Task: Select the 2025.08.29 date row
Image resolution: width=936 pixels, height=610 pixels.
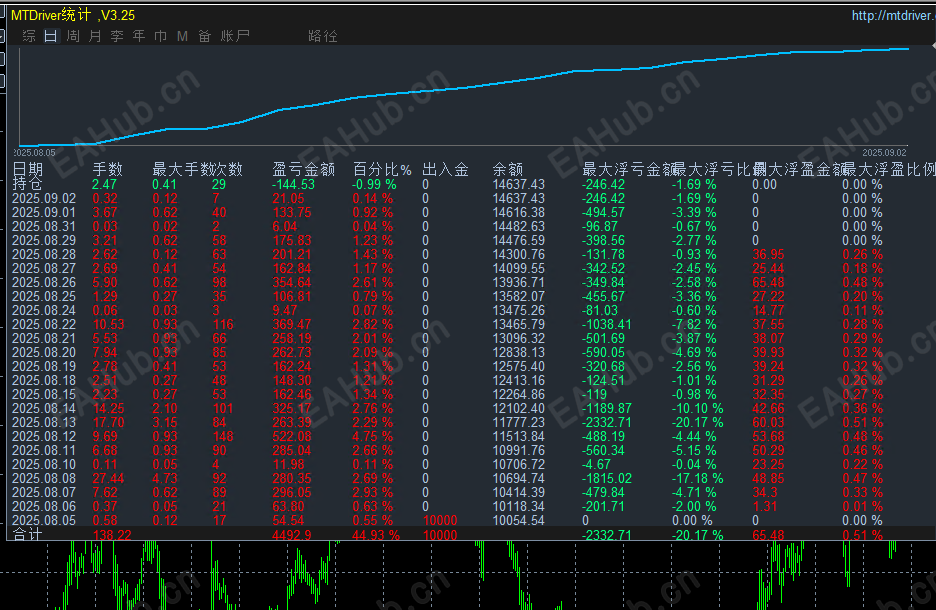Action: point(44,240)
